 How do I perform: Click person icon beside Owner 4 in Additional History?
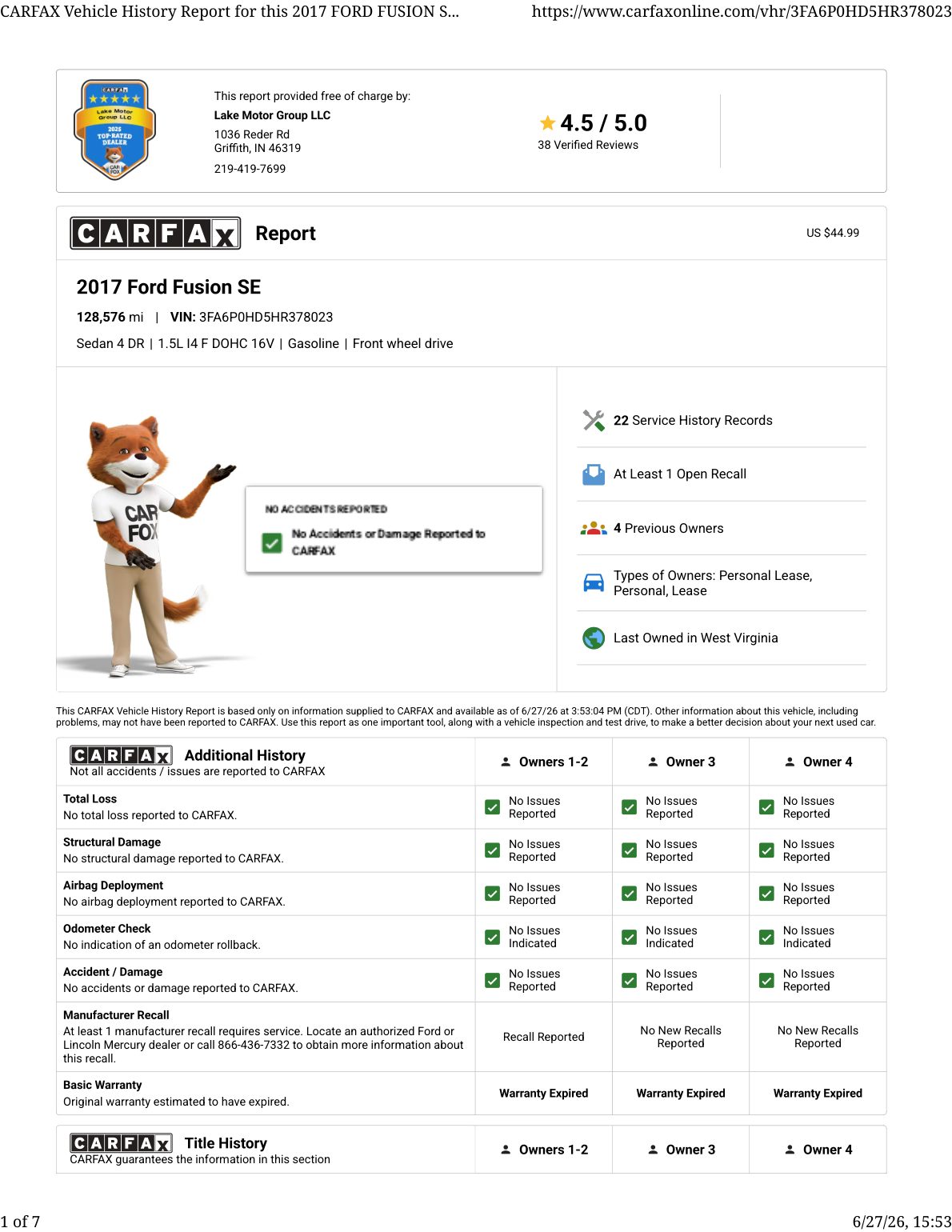790,762
